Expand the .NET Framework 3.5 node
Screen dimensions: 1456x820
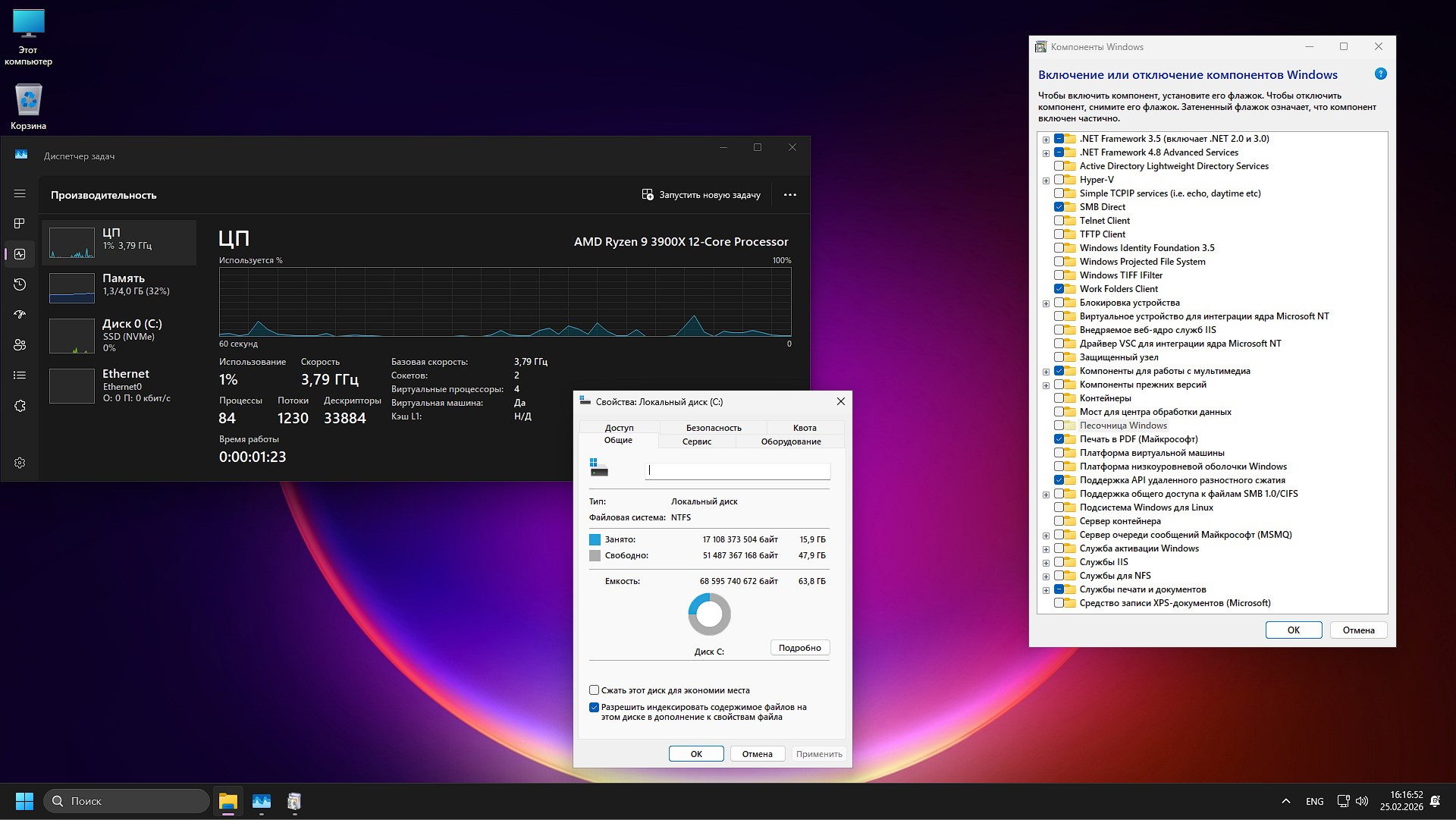[1046, 139]
